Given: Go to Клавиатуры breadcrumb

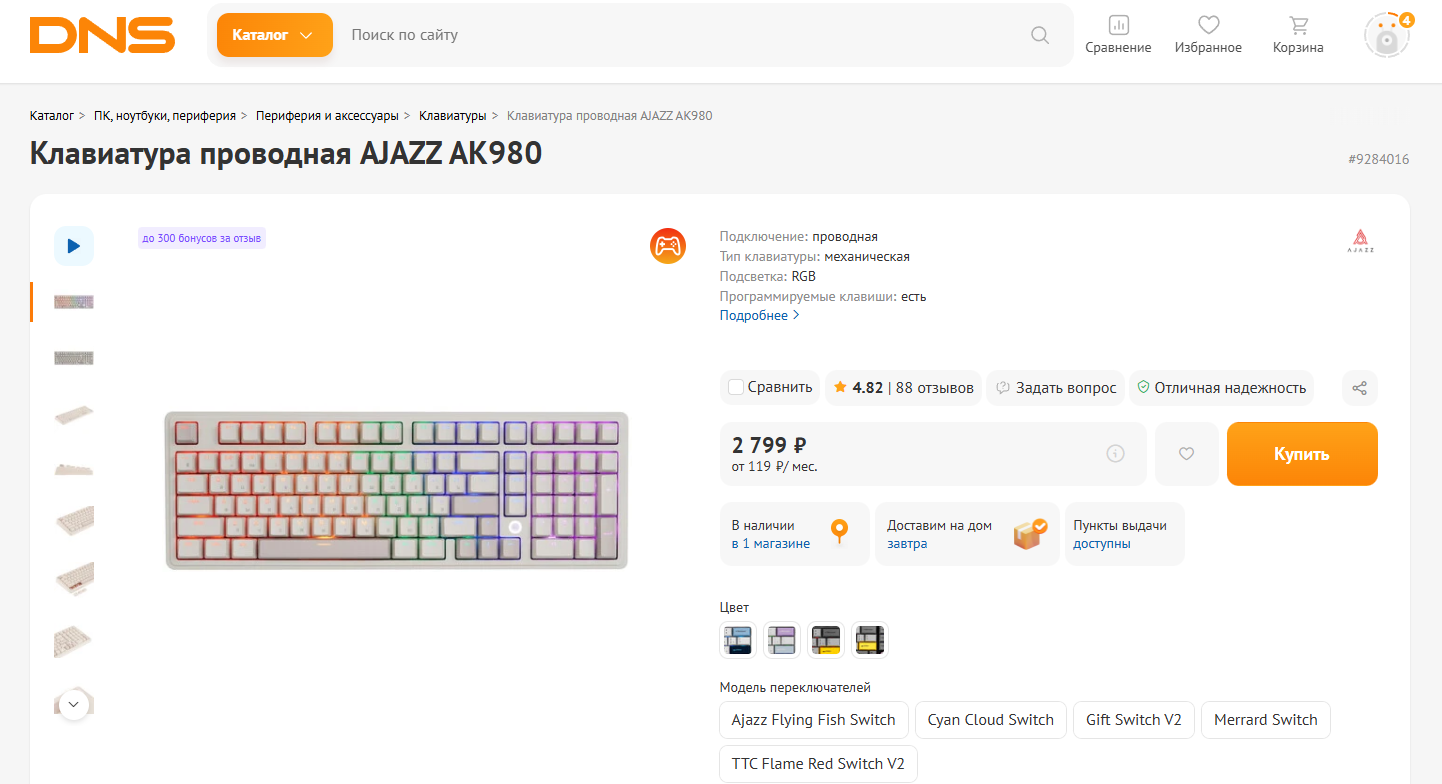Looking at the screenshot, I should coord(452,116).
